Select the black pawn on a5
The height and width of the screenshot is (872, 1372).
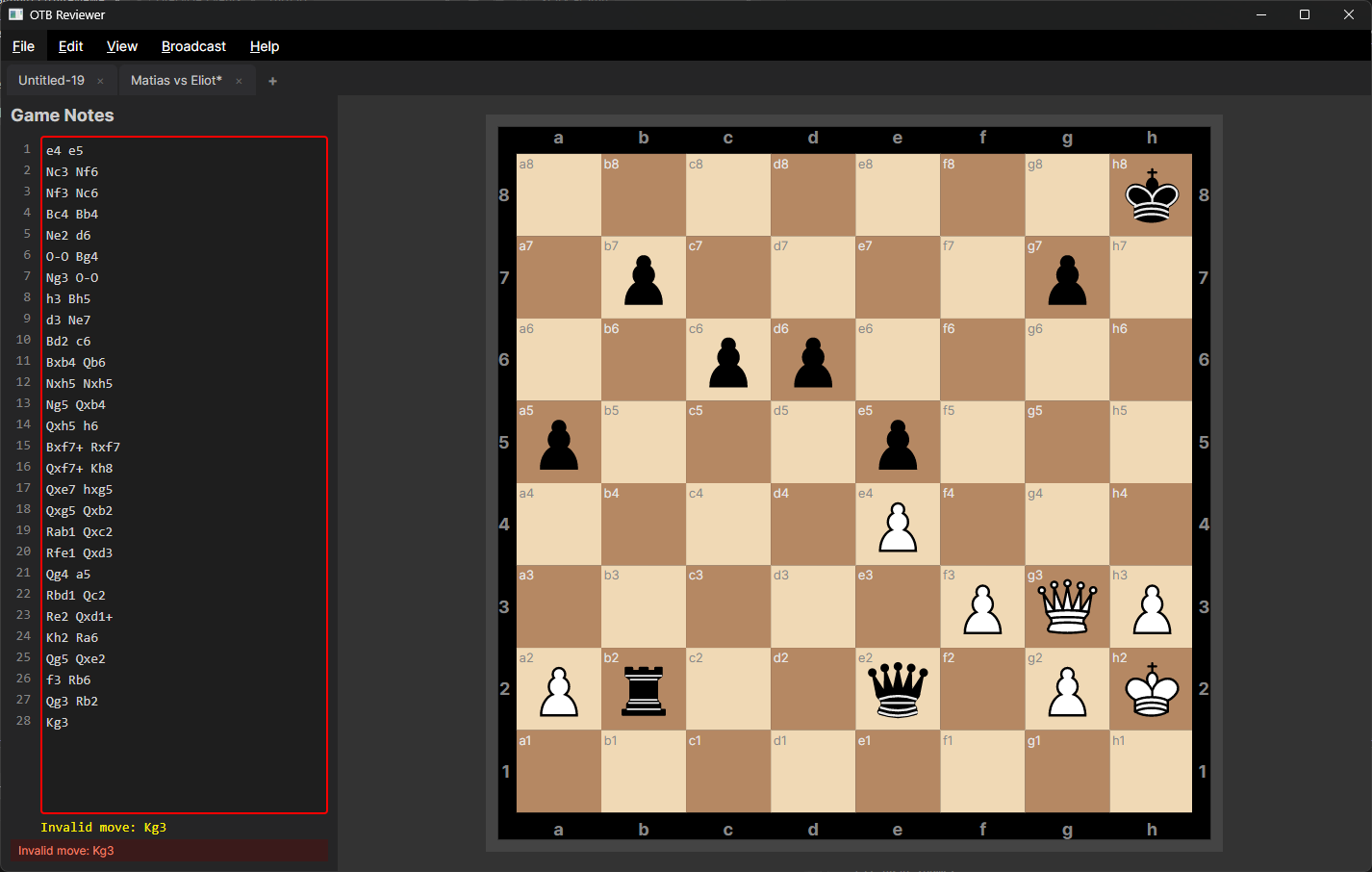(558, 443)
